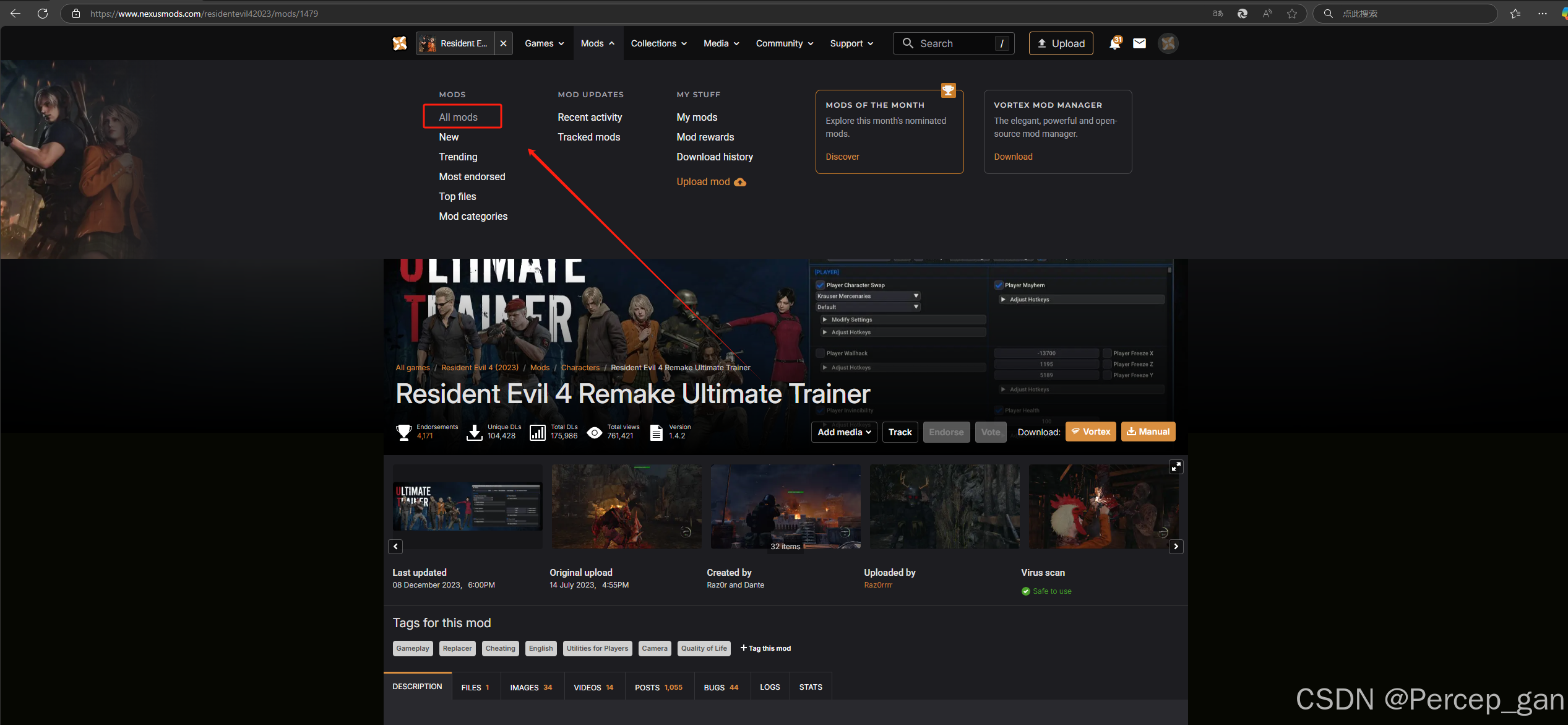This screenshot has width=1568, height=725.
Task: Switch to the FILES tab
Action: pos(475,687)
